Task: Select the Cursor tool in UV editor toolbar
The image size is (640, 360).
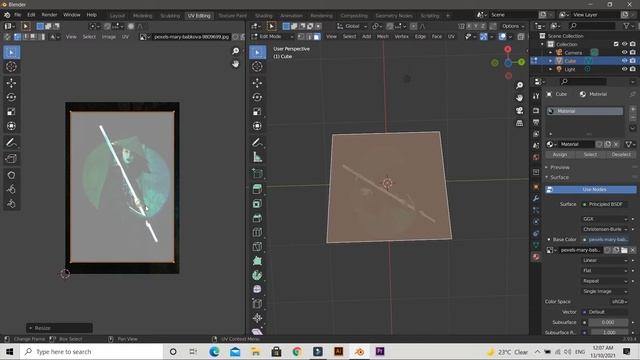Action: pyautogui.click(x=11, y=67)
